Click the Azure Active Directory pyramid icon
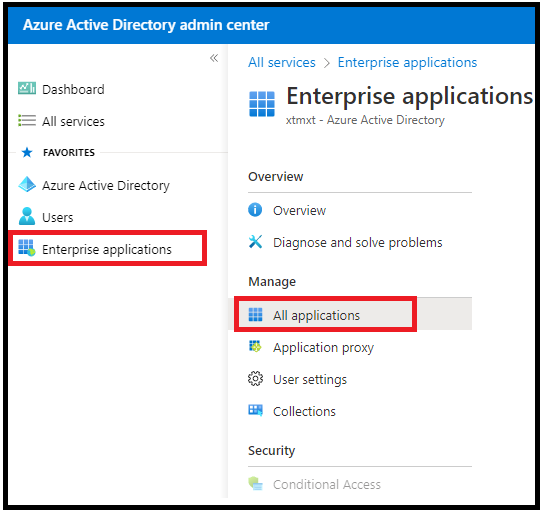This screenshot has height=513, width=543. 27,184
